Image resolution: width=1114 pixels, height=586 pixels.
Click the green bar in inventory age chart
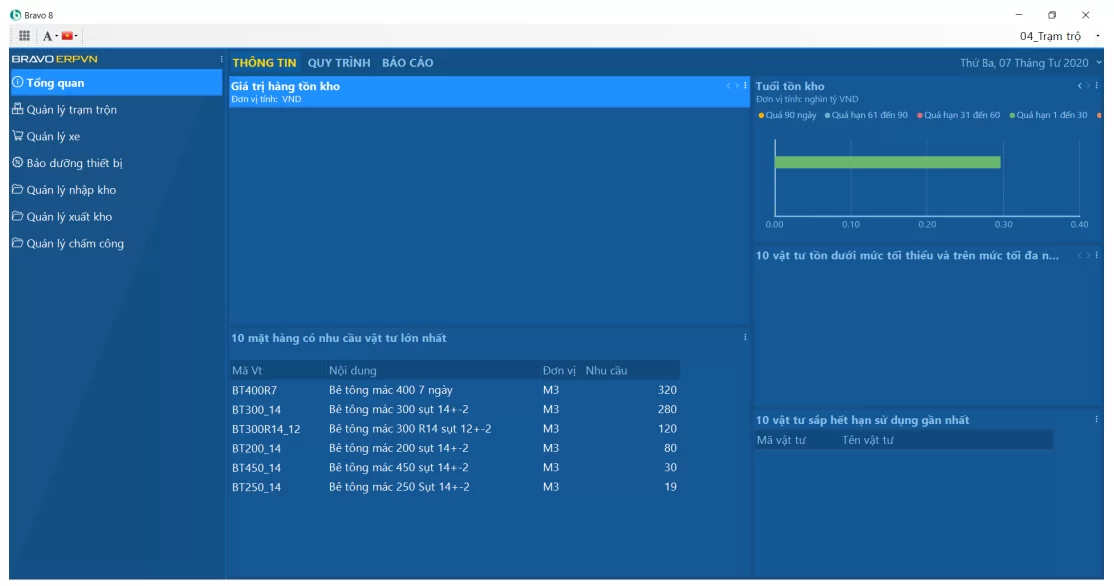tap(887, 162)
